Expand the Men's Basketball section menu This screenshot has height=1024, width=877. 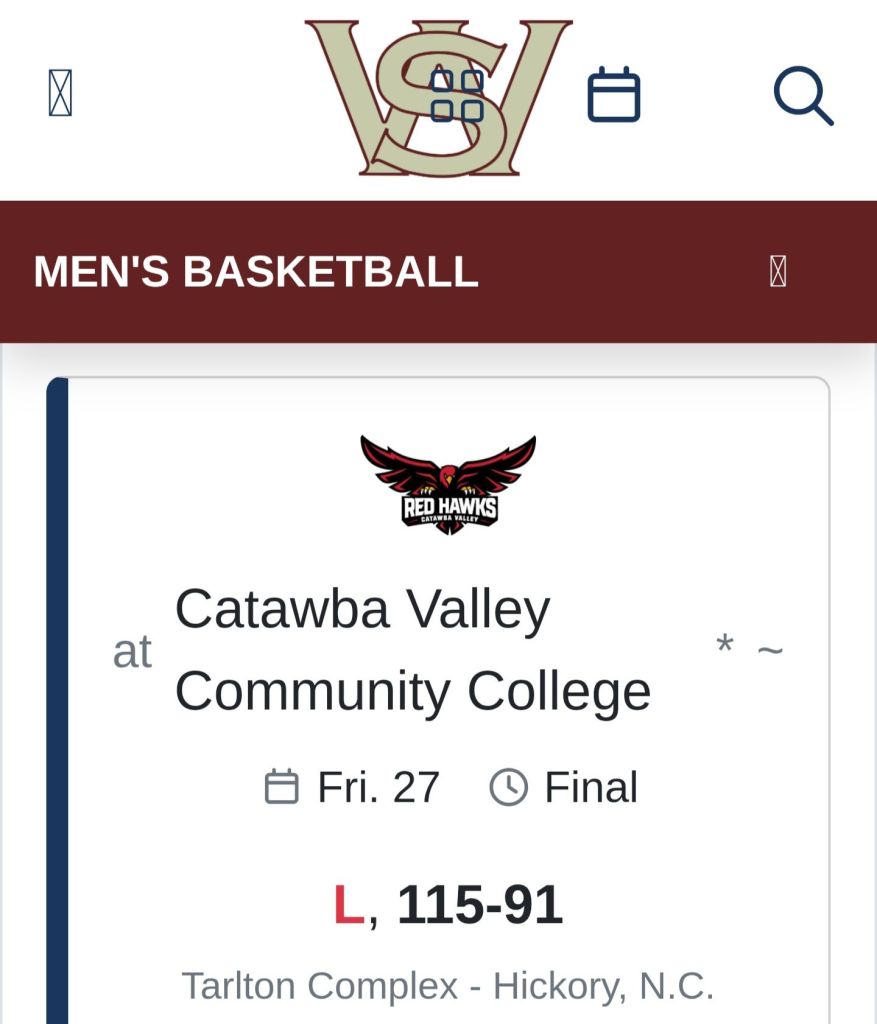pos(778,271)
